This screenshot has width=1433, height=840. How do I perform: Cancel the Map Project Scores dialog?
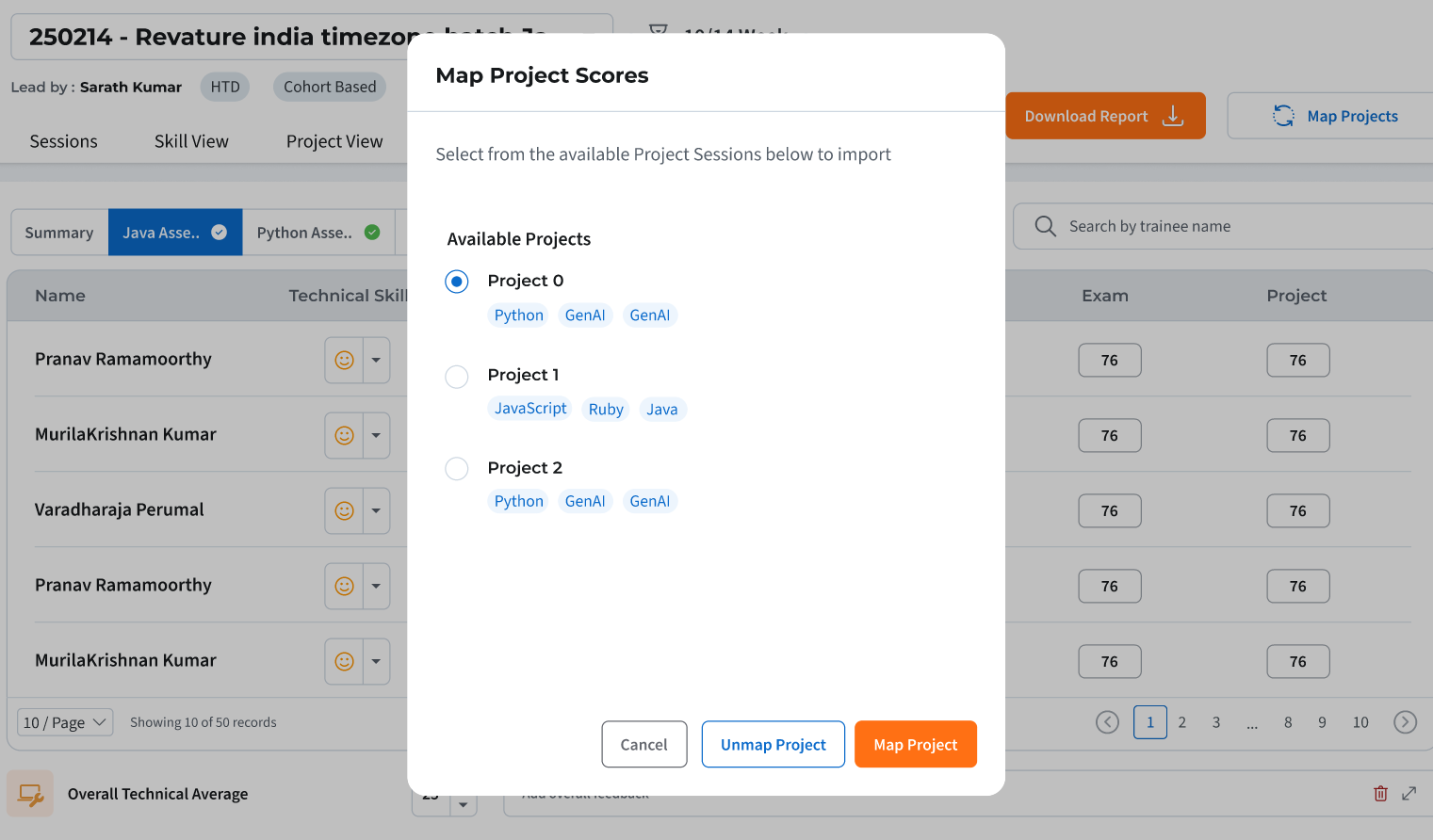[643, 744]
